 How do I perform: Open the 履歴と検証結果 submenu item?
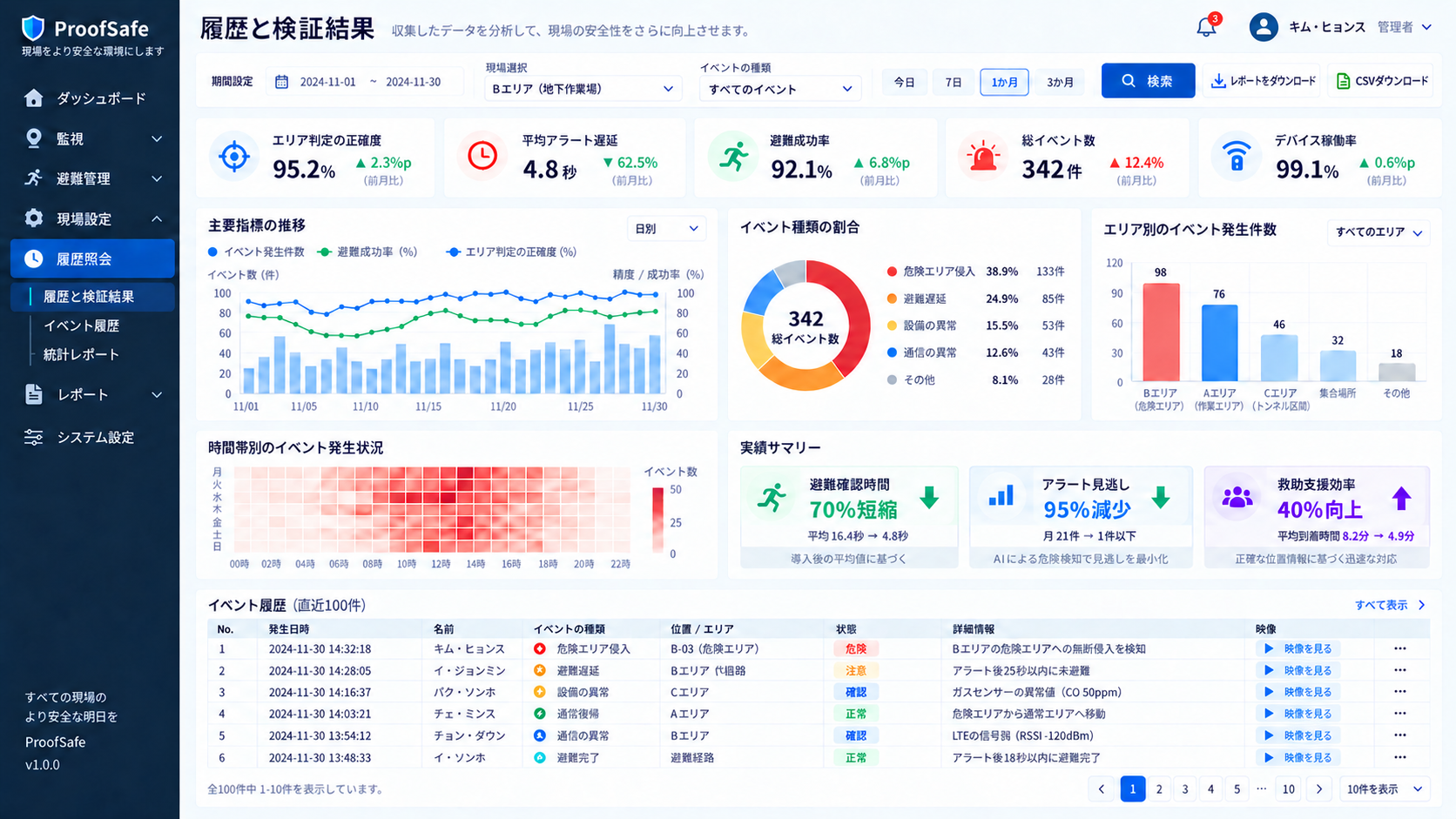(x=92, y=297)
